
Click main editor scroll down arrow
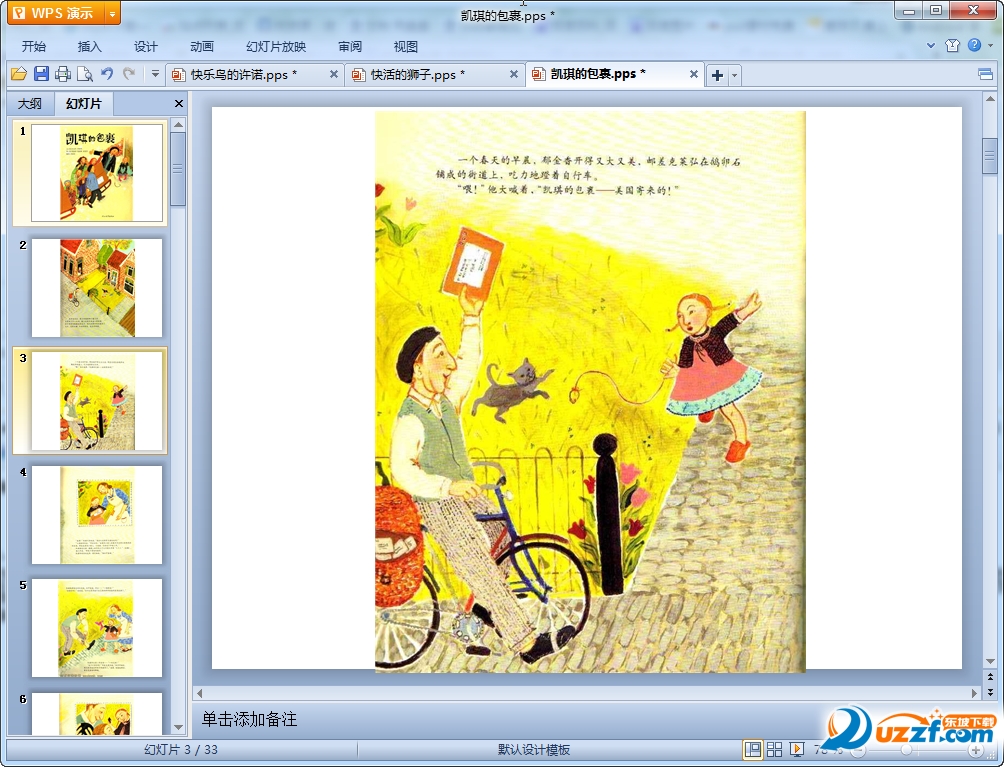point(990,661)
